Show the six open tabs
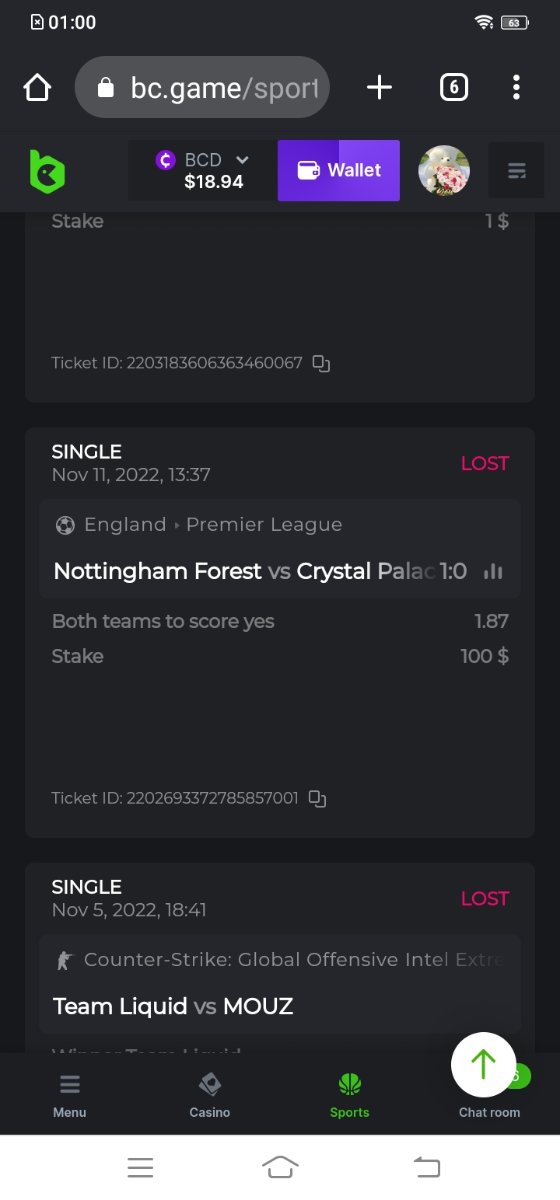The height and width of the screenshot is (1200, 560). 453,88
